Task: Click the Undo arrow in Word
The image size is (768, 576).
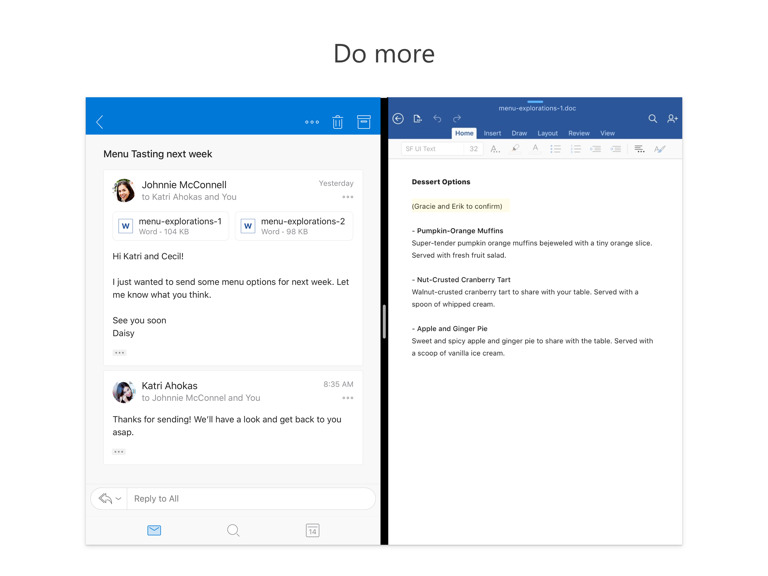Action: point(437,119)
